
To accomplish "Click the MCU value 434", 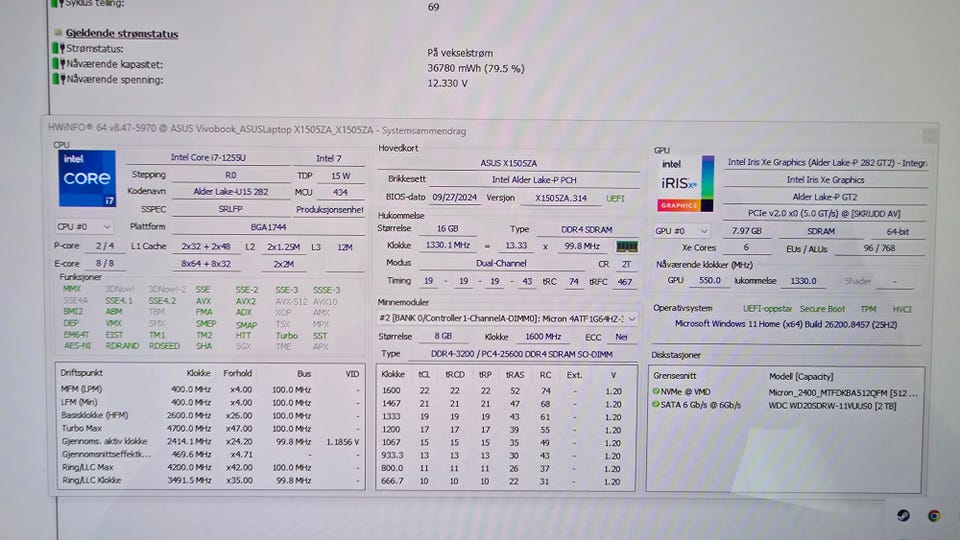I will (340, 192).
